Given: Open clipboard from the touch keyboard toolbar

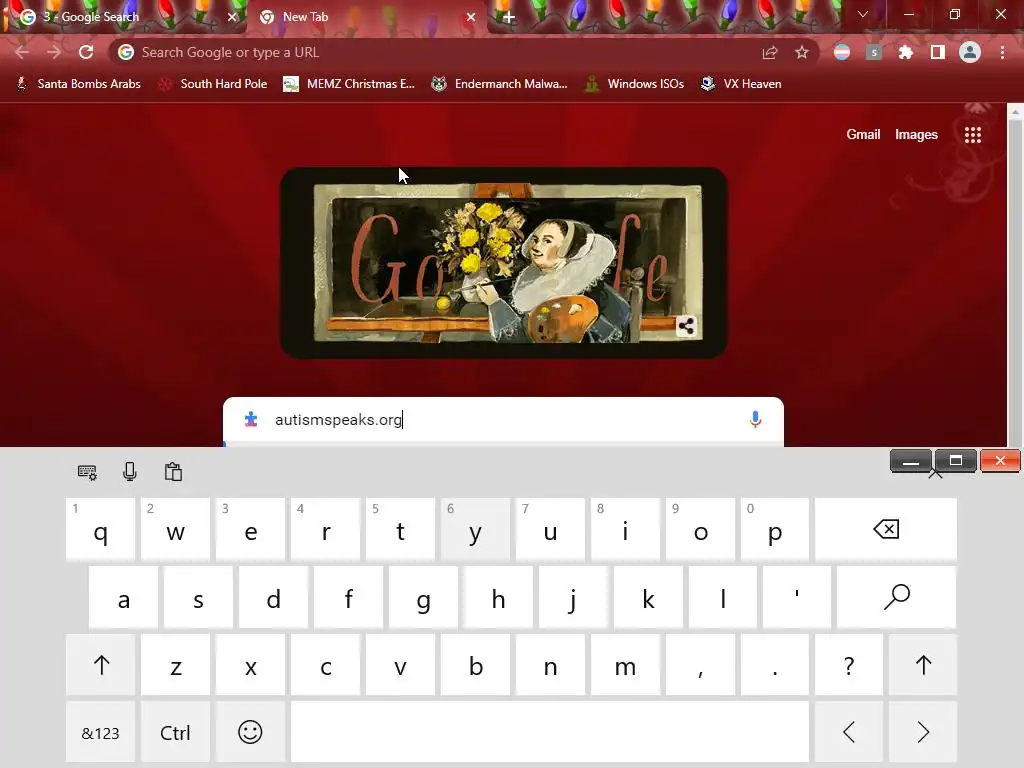Looking at the screenshot, I should (x=173, y=472).
